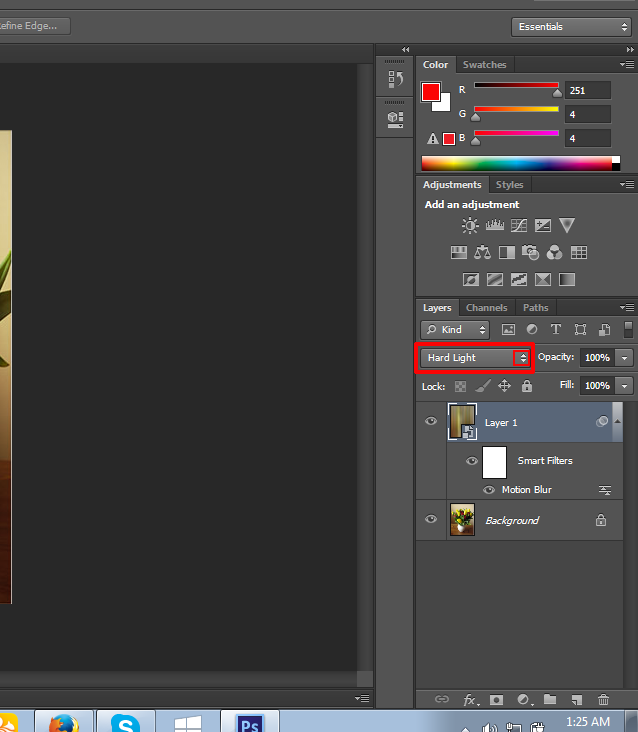Toggle filter for adjustment layers
The width and height of the screenshot is (638, 732).
(x=532, y=330)
